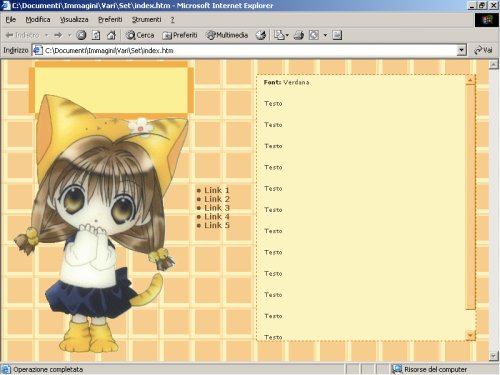Follow the Link 3 hyperlink
Image resolution: width=500 pixels, height=375 pixels.
(x=217, y=208)
